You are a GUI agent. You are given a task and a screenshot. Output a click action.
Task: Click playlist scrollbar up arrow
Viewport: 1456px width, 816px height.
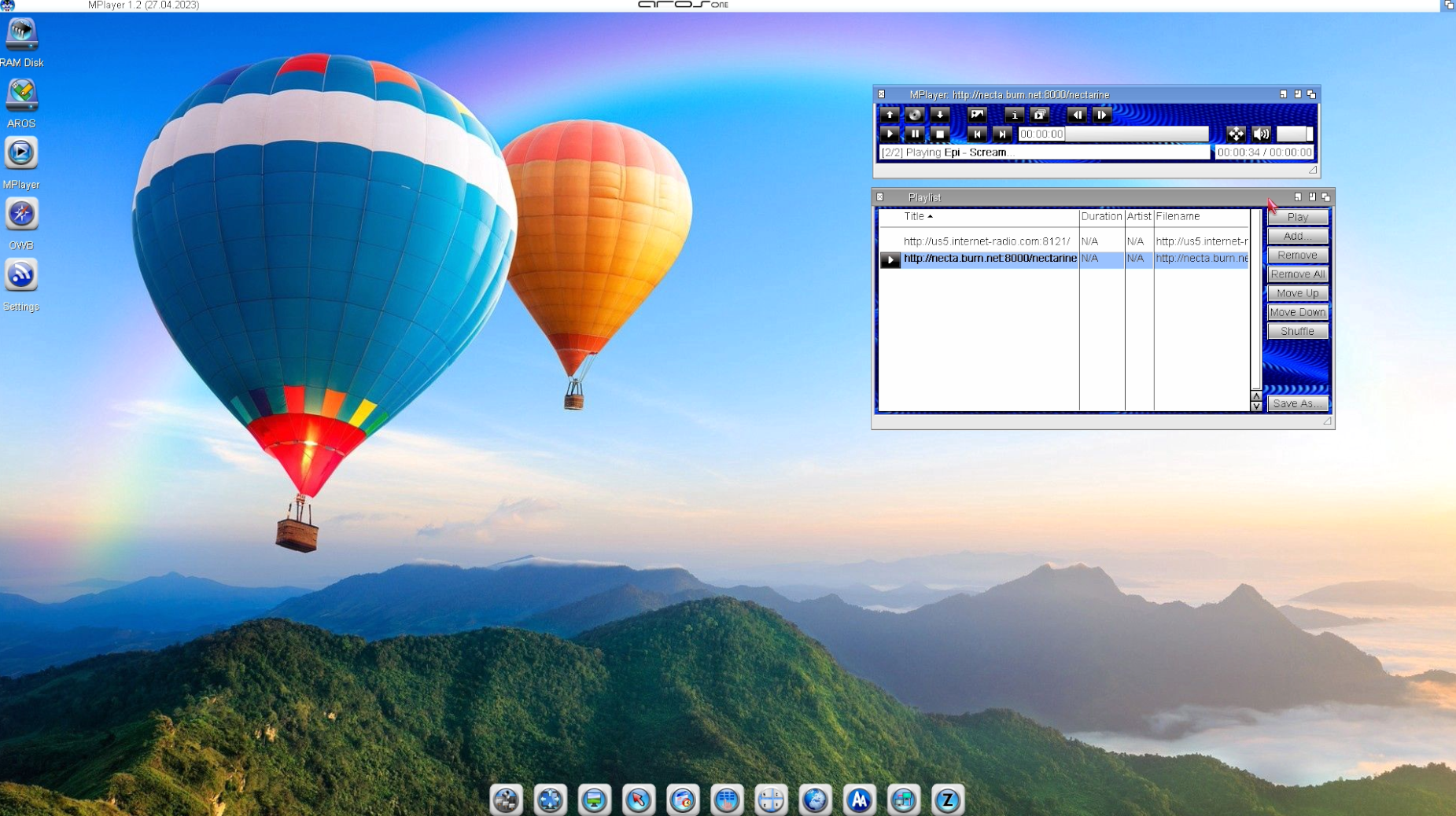tap(1256, 396)
